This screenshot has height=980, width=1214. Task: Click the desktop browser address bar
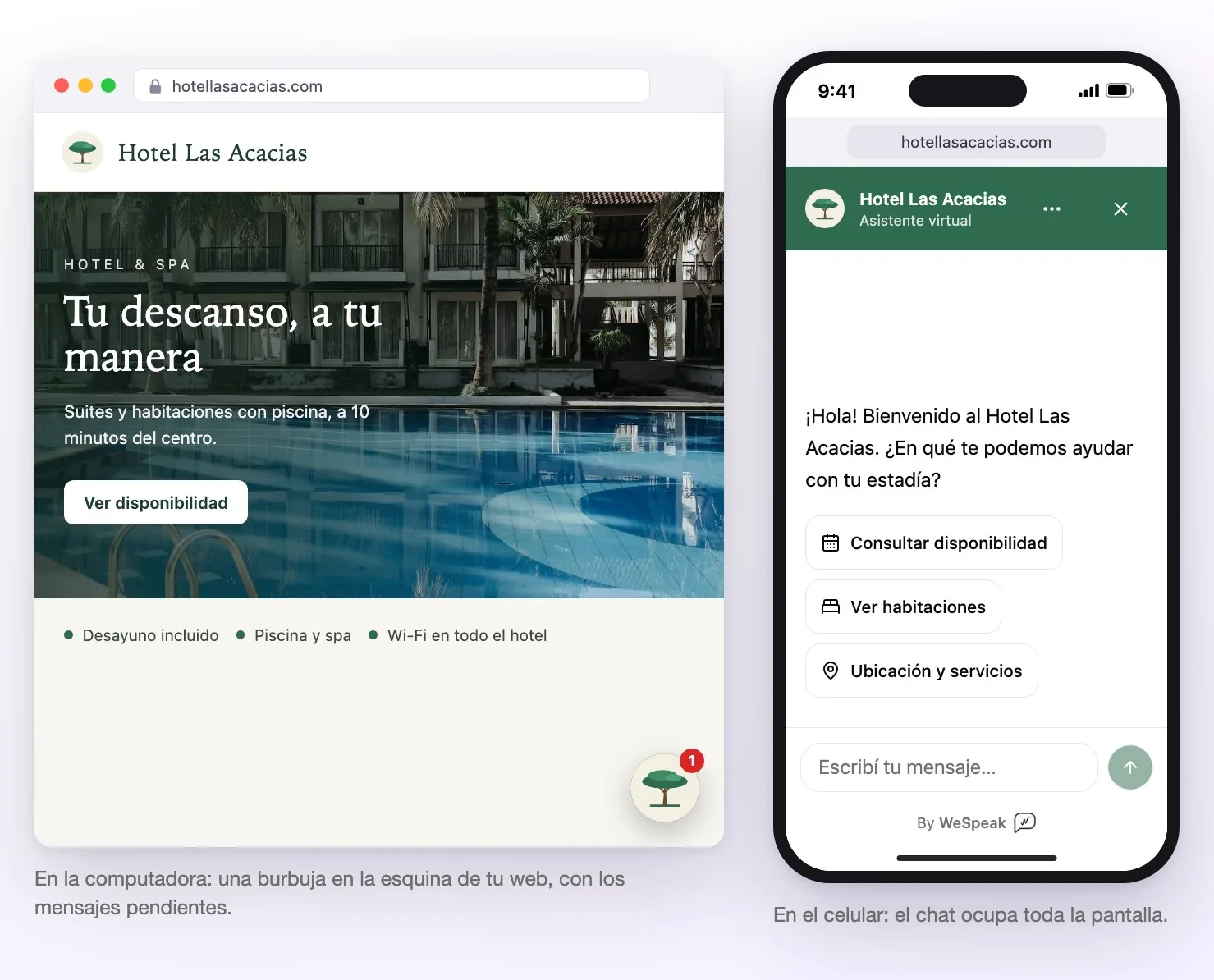point(392,85)
